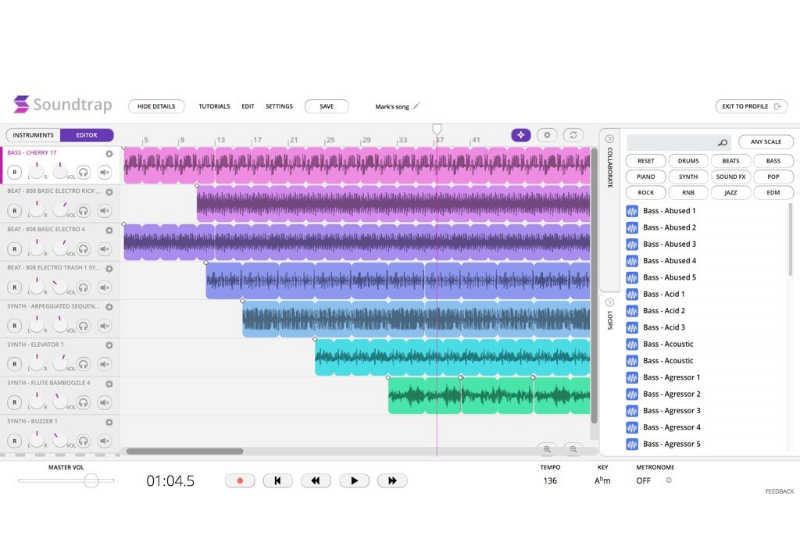This screenshot has width=800, height=550.
Task: Click the gear button above the timeline
Action: point(547,135)
